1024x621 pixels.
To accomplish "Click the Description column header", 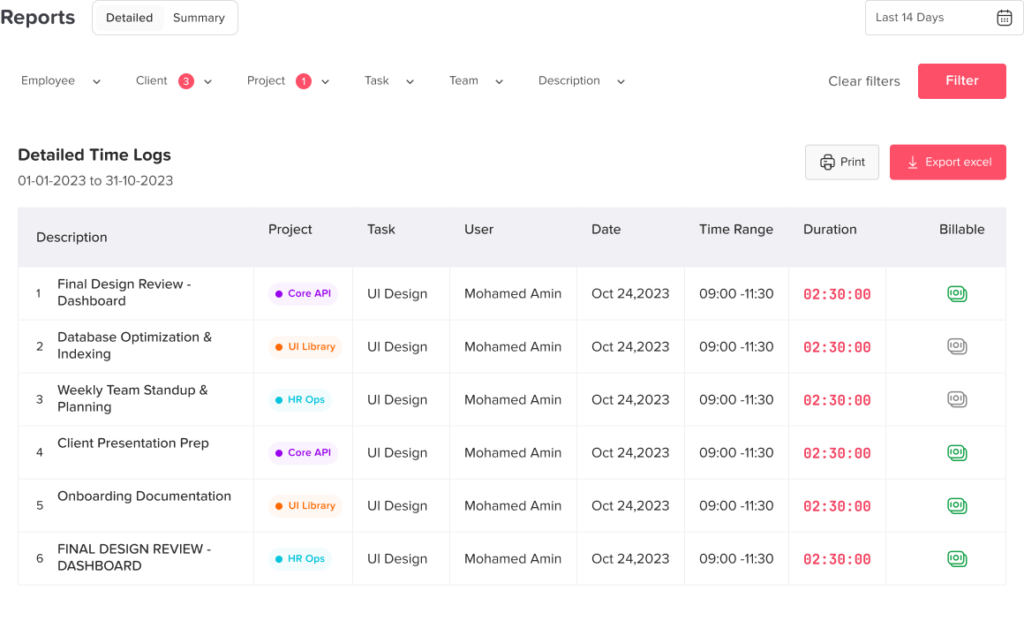I will (71, 237).
